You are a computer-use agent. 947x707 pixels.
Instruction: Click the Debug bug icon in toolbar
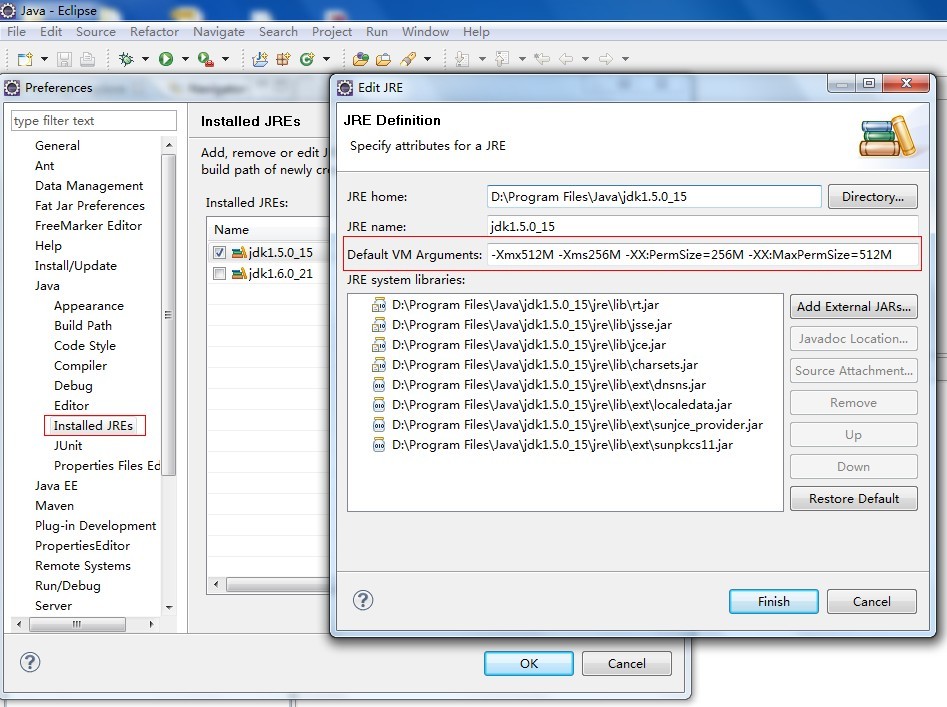coord(126,59)
